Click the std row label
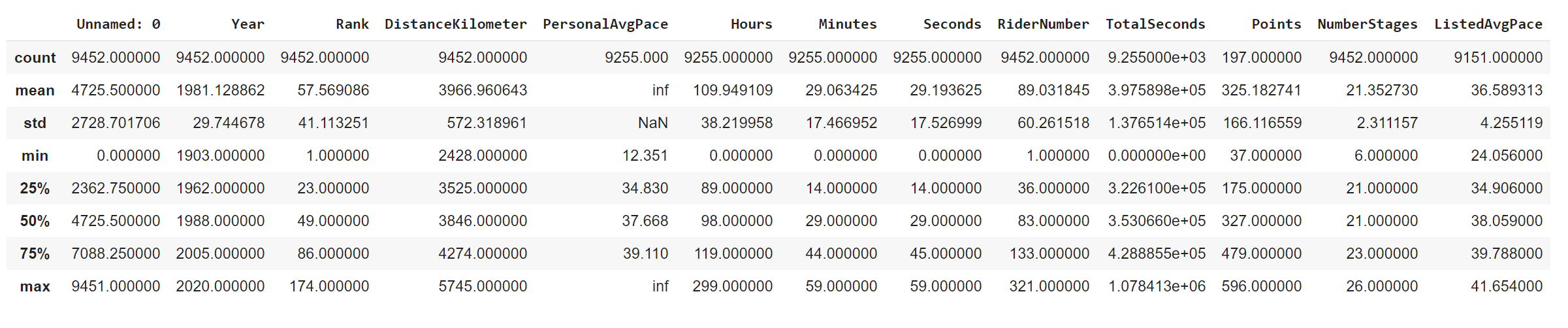Screen dimensions: 1568x328 click(x=35, y=123)
